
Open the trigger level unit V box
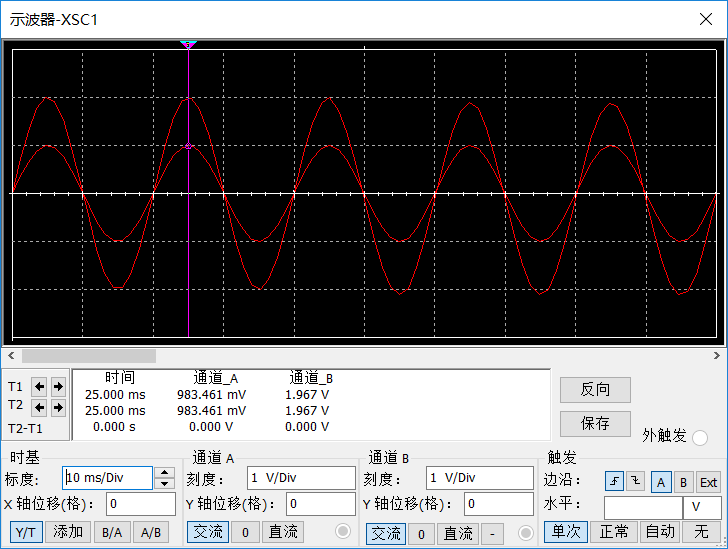point(701,507)
